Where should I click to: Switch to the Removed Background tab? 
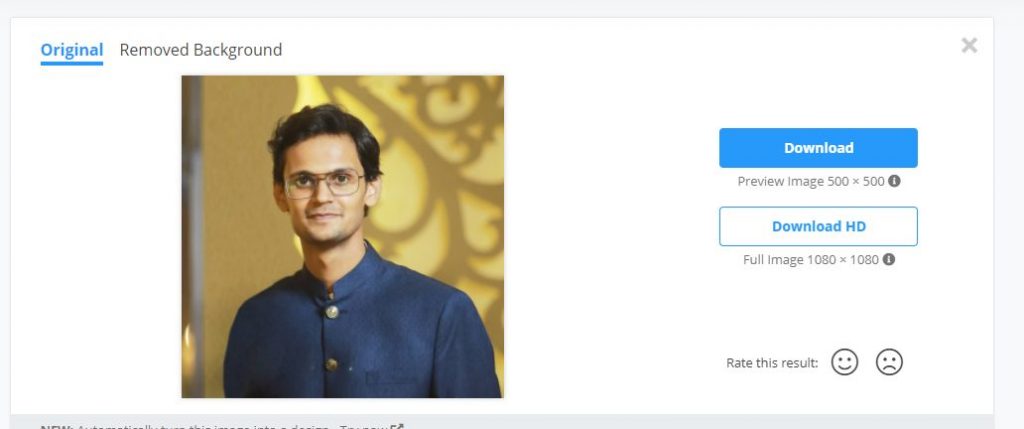coord(200,50)
